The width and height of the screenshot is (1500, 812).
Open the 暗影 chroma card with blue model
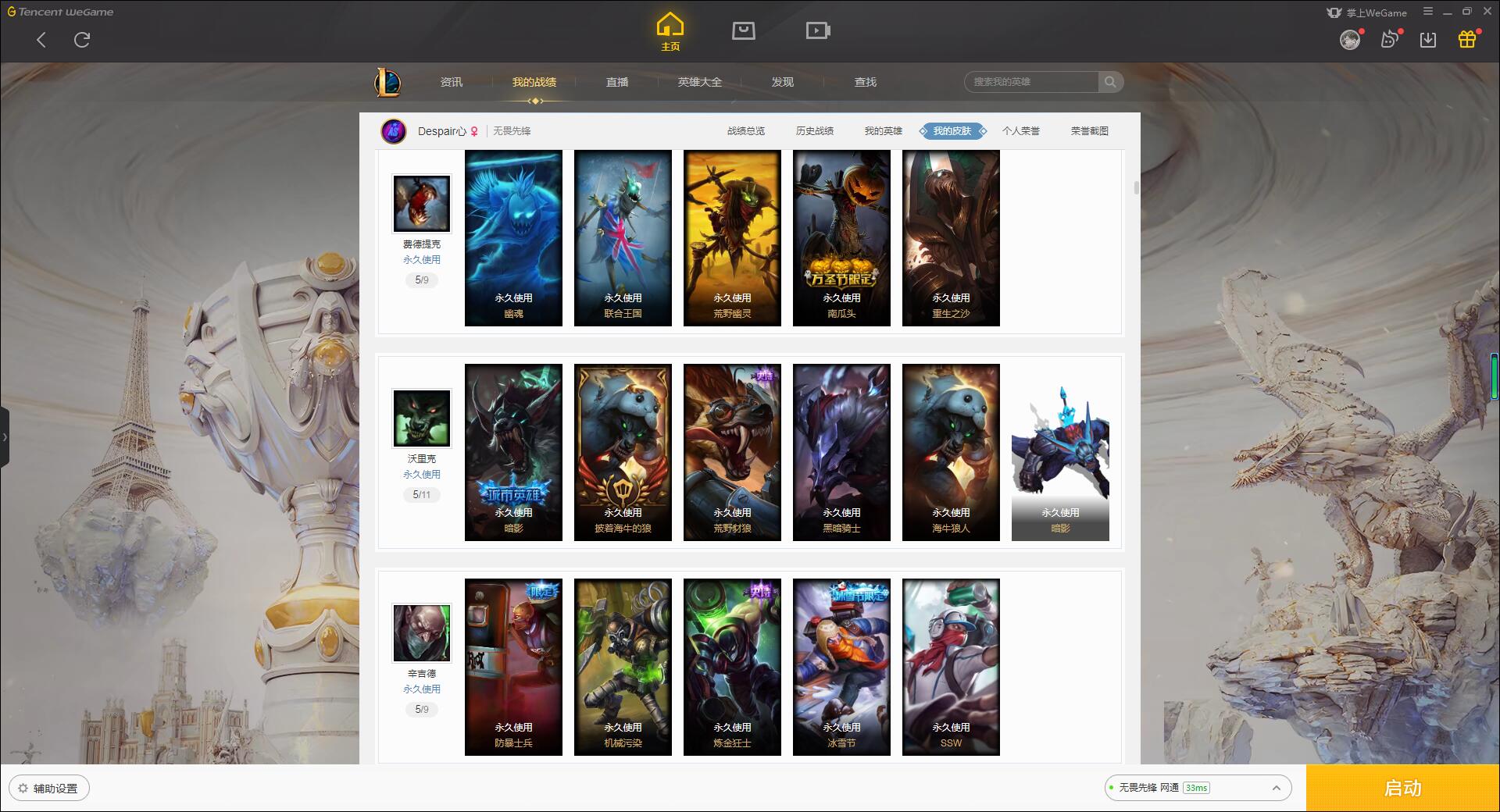1060,453
